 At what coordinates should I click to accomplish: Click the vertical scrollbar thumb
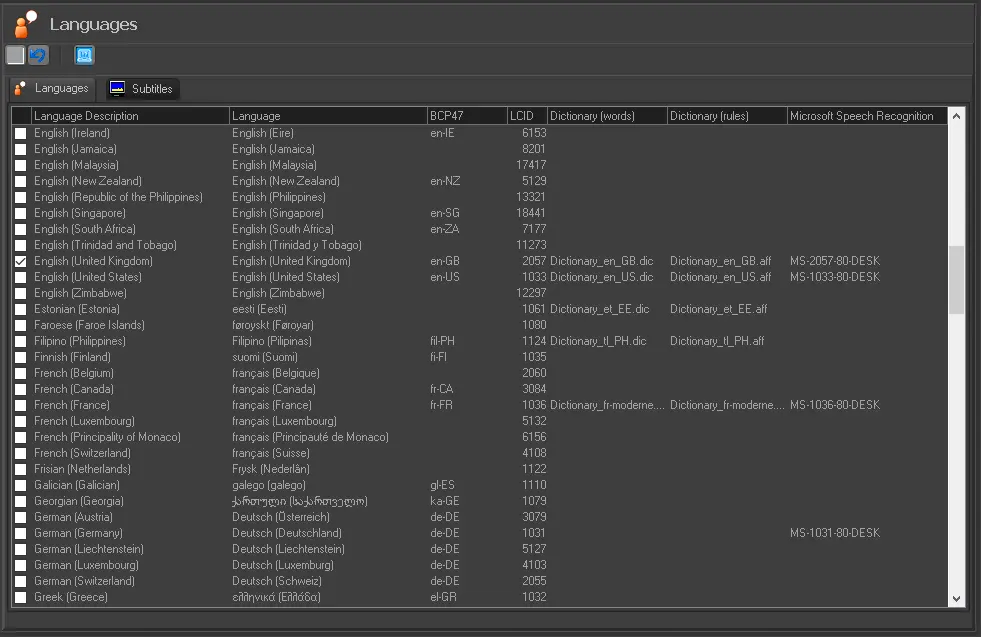(957, 280)
